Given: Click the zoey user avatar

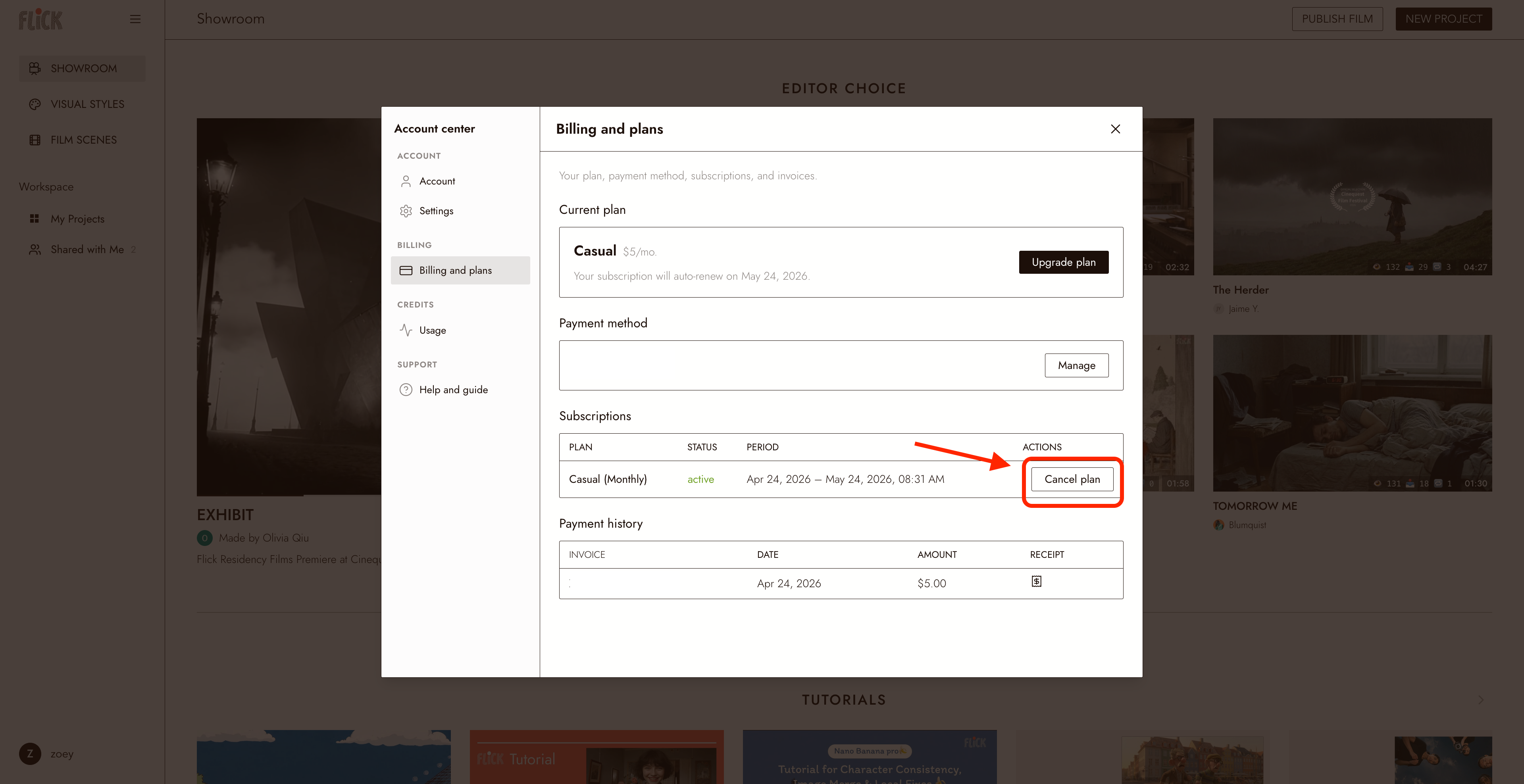Looking at the screenshot, I should [x=30, y=754].
